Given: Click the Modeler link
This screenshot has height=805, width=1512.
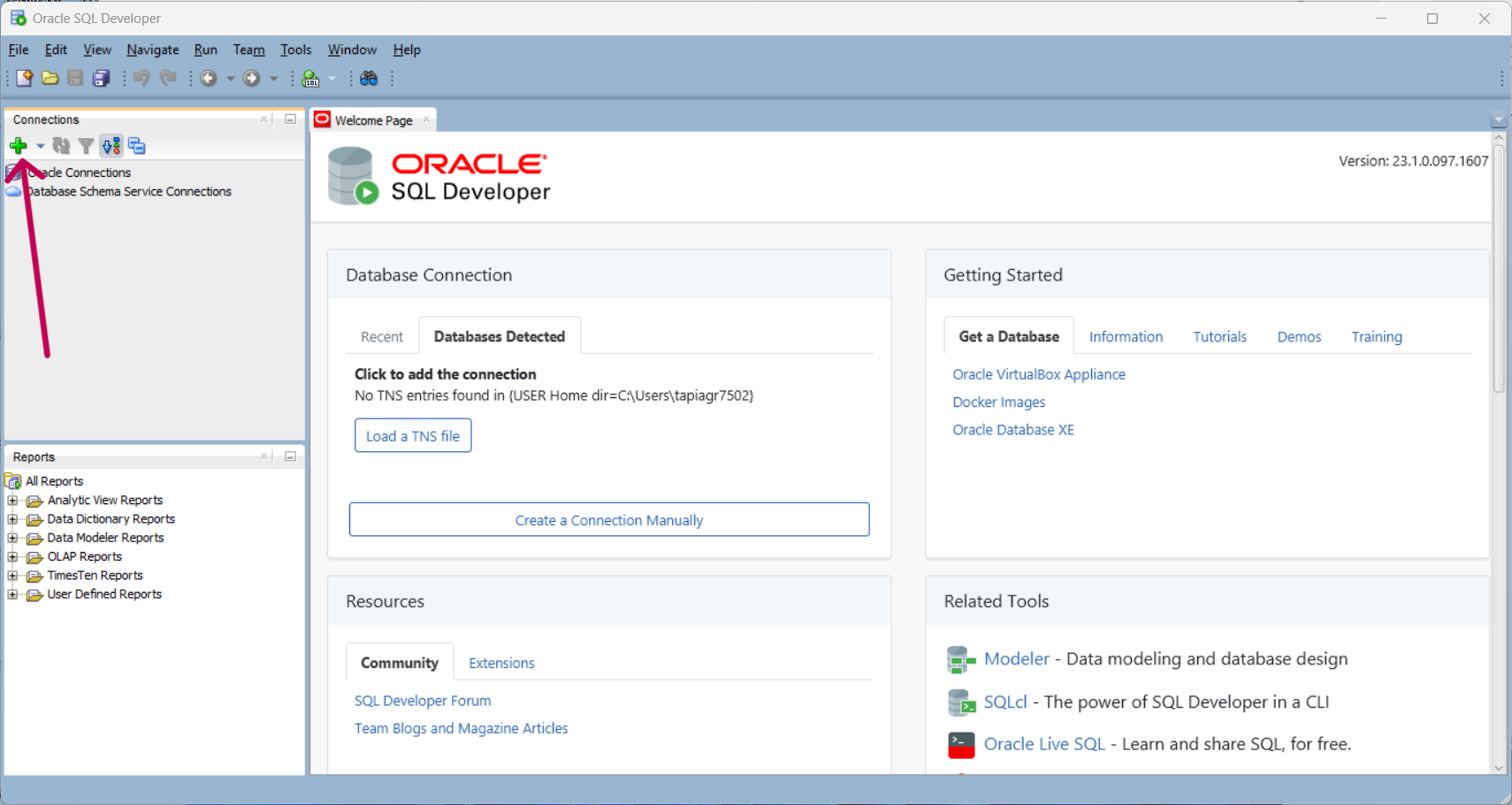Looking at the screenshot, I should point(1016,659).
